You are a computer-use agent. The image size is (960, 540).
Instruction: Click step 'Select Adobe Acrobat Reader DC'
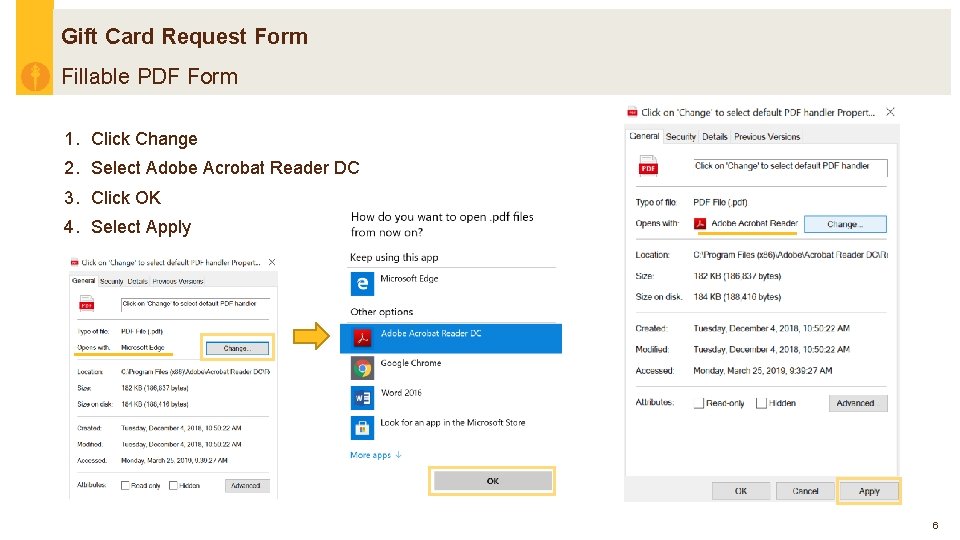click(x=225, y=168)
